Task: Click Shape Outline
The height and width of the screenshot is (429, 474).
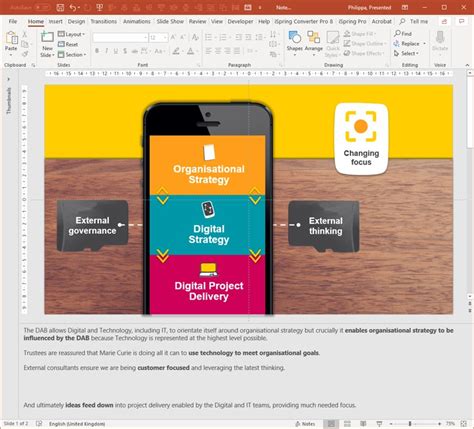Action: point(365,44)
